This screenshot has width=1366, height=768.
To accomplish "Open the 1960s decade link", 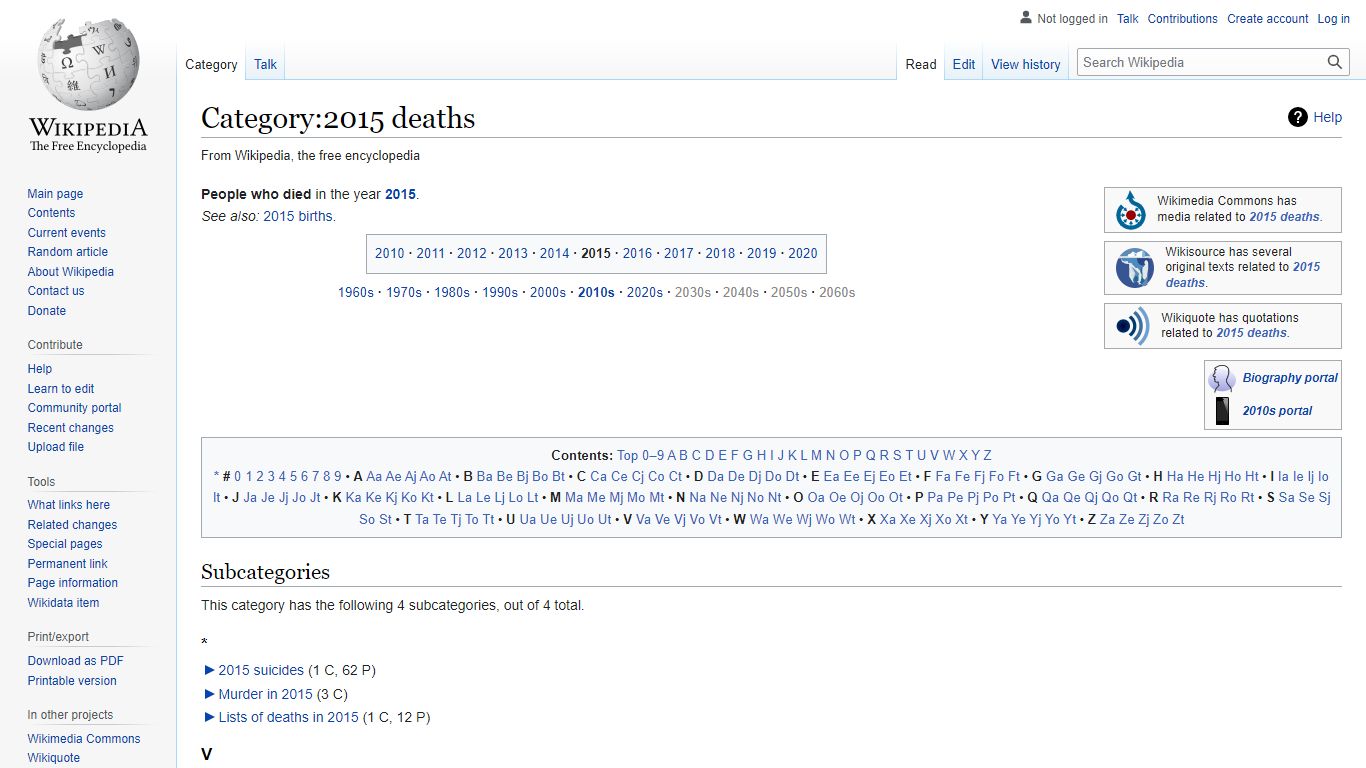I will pyautogui.click(x=356, y=293).
